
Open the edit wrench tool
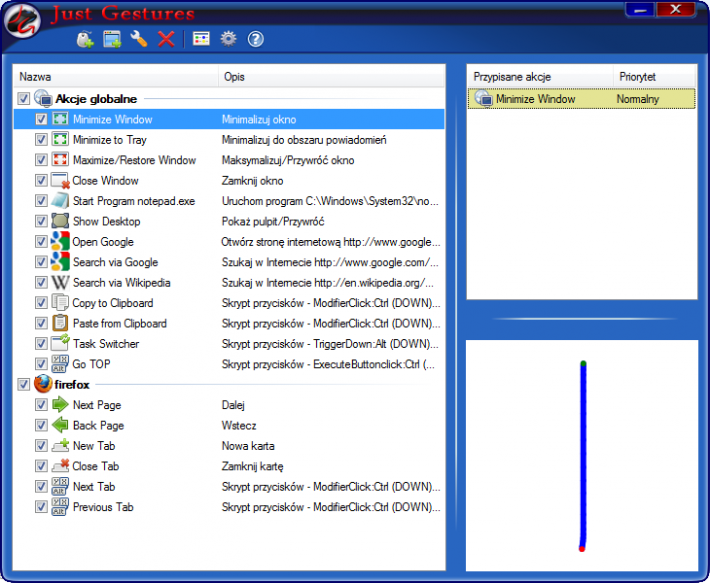pyautogui.click(x=139, y=39)
